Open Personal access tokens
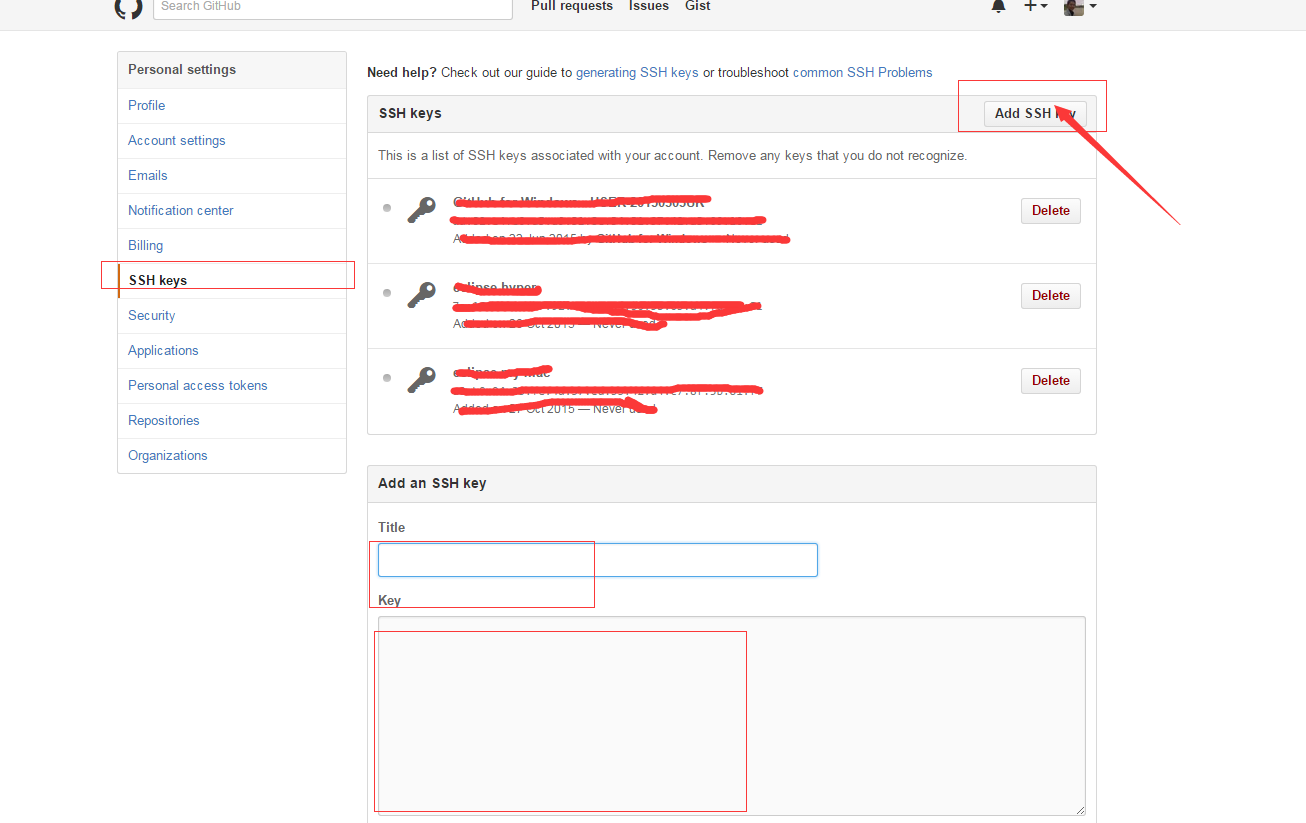This screenshot has height=823, width=1306. point(232,385)
